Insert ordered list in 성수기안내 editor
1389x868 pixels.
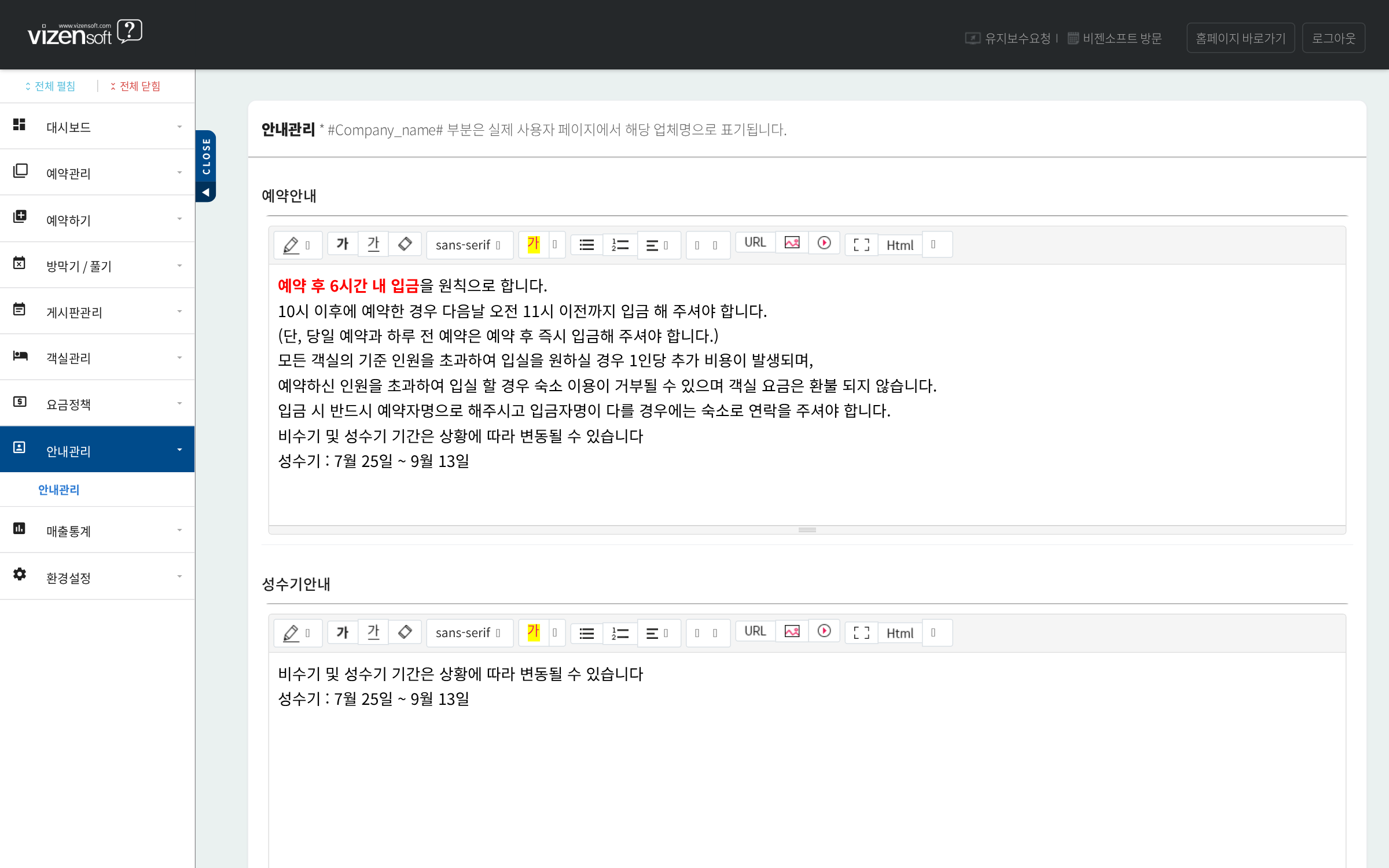(x=620, y=633)
